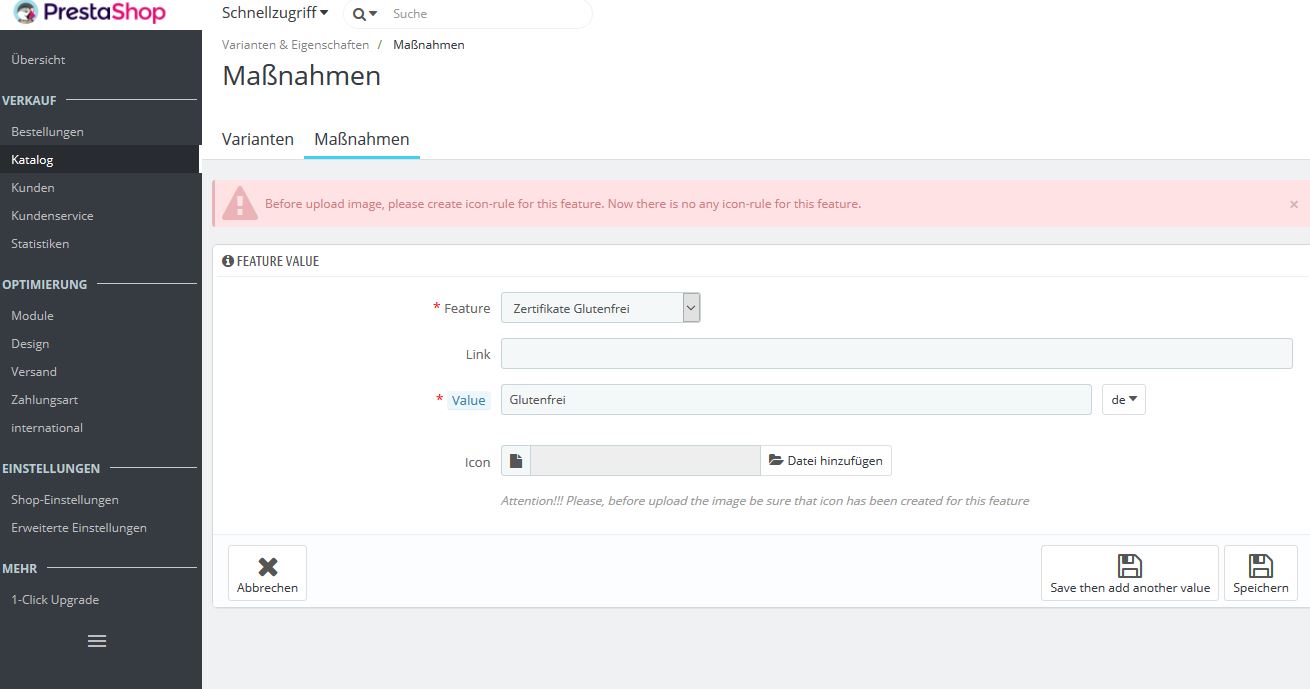This screenshot has width=1310, height=689.
Task: Open the de language dropdown
Action: [x=1124, y=400]
